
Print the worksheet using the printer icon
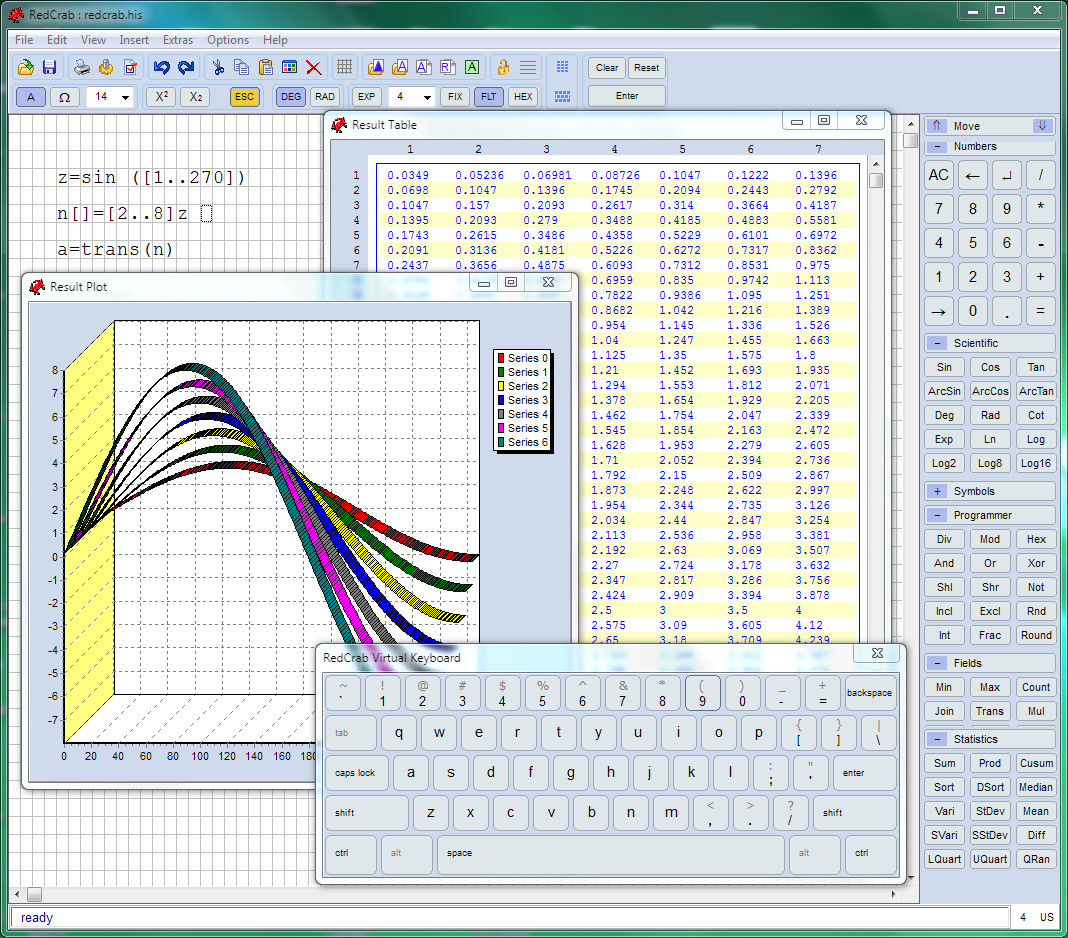click(x=82, y=67)
